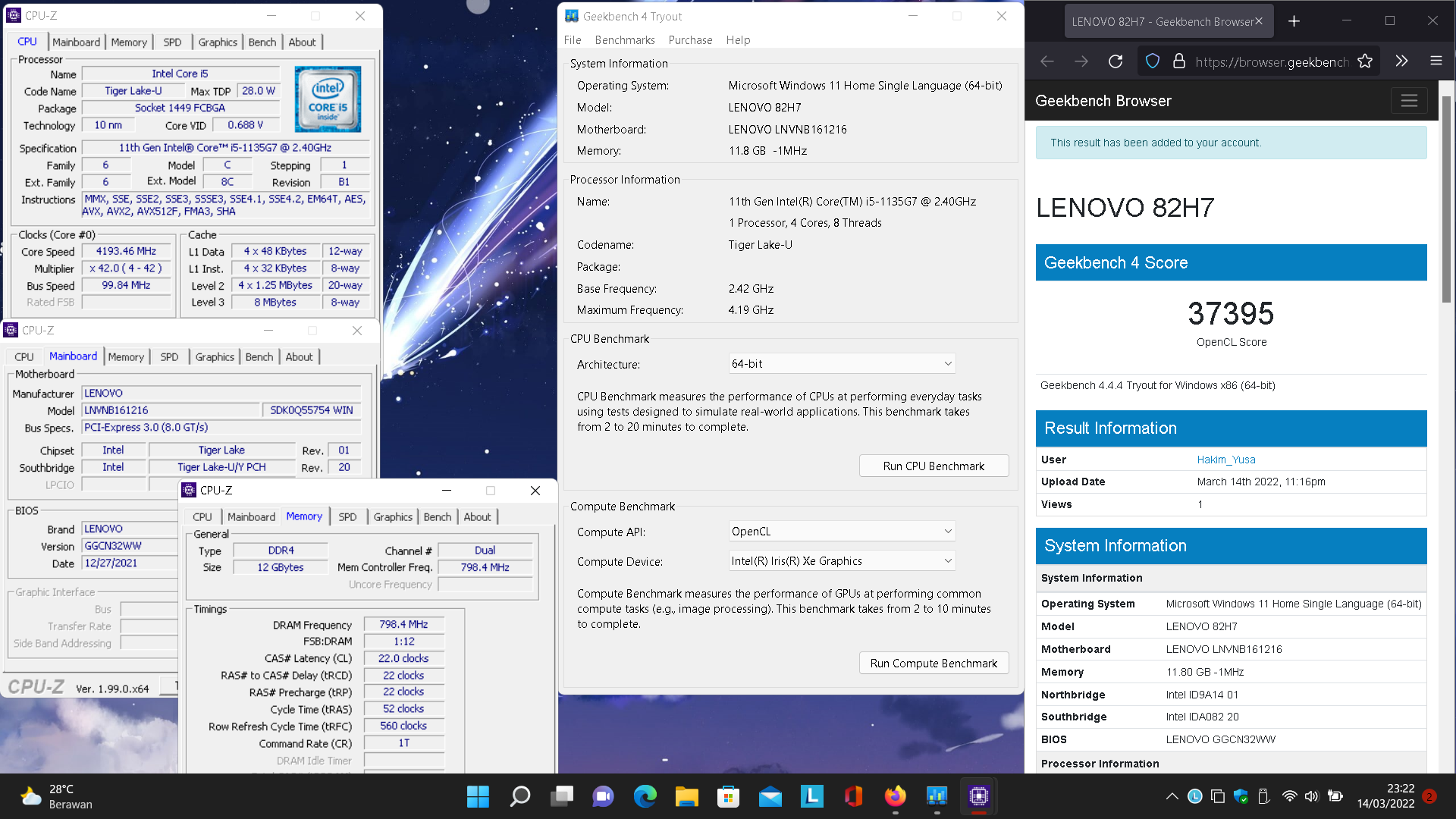Open Wi-Fi network tray icon
The image size is (1456, 819).
pyautogui.click(x=1290, y=796)
